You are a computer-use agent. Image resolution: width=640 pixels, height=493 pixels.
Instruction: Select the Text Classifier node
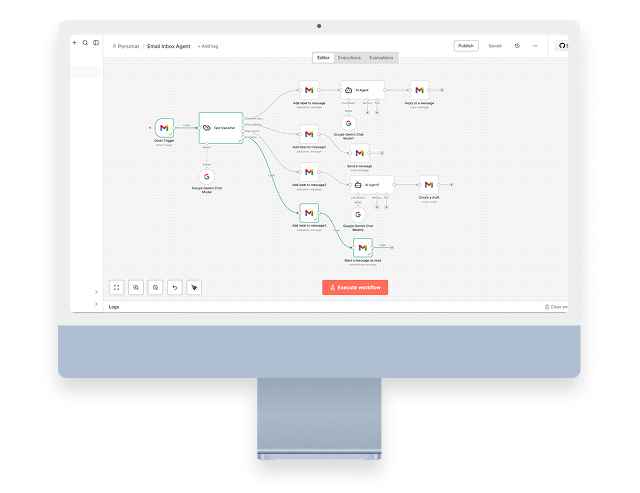click(x=220, y=128)
